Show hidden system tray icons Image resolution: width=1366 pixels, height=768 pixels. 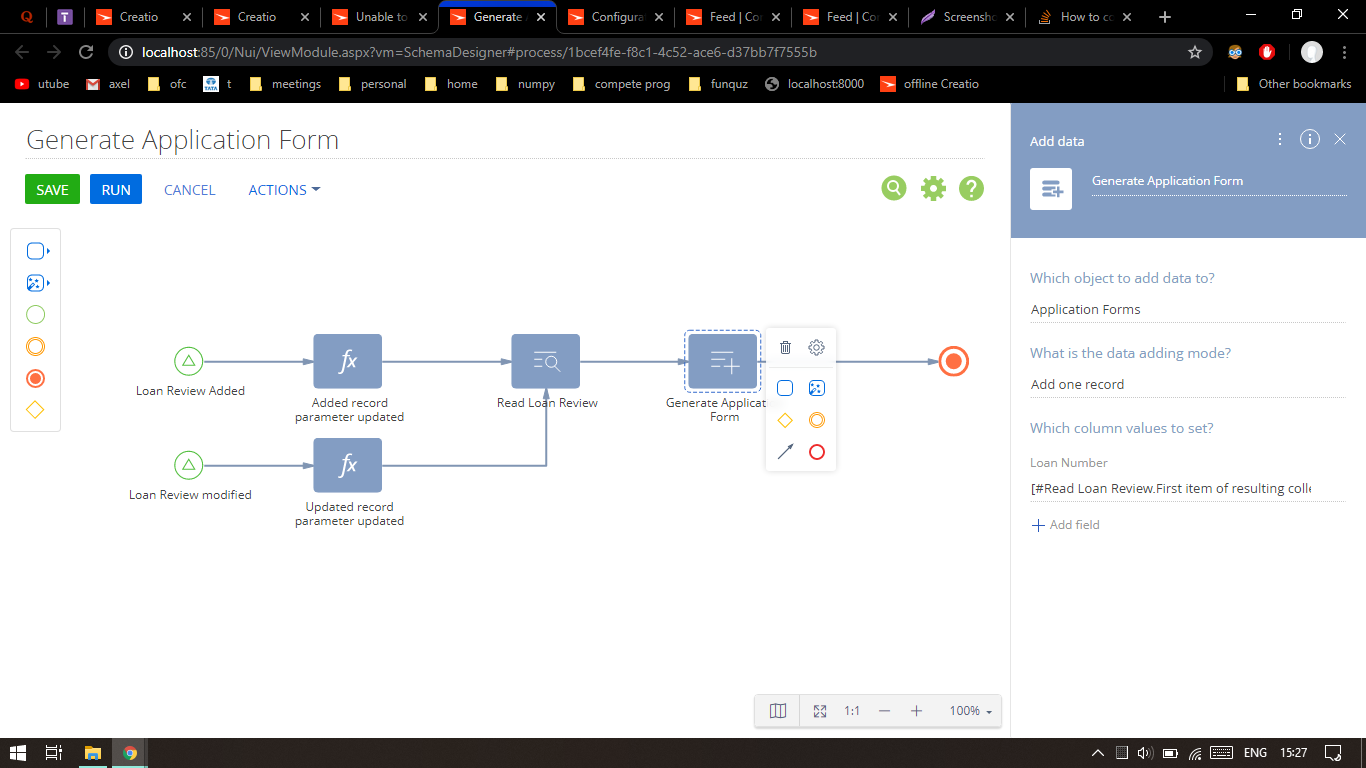(1098, 753)
